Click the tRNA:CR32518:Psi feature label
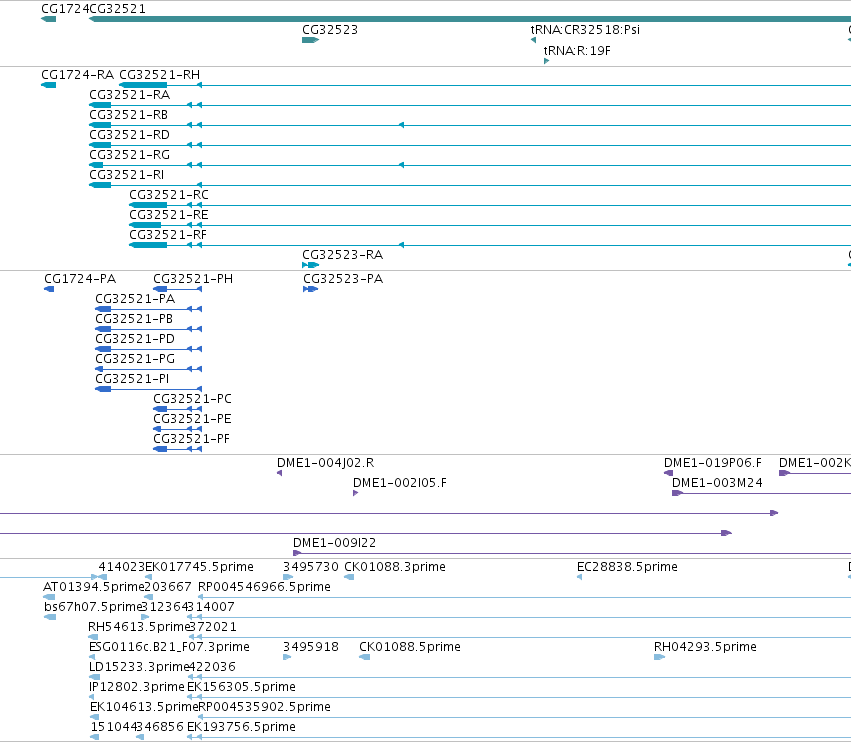851x742 pixels. (x=585, y=30)
